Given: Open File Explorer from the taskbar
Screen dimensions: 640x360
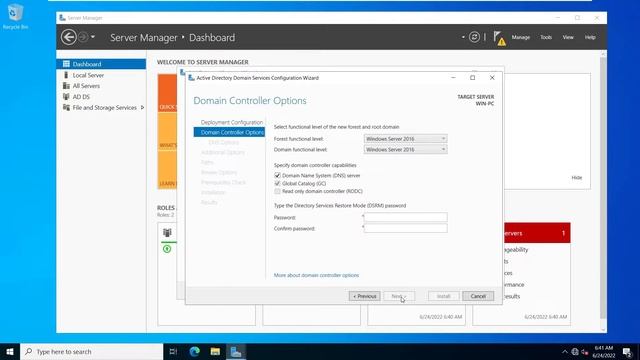Looking at the screenshot, I should 215,351.
